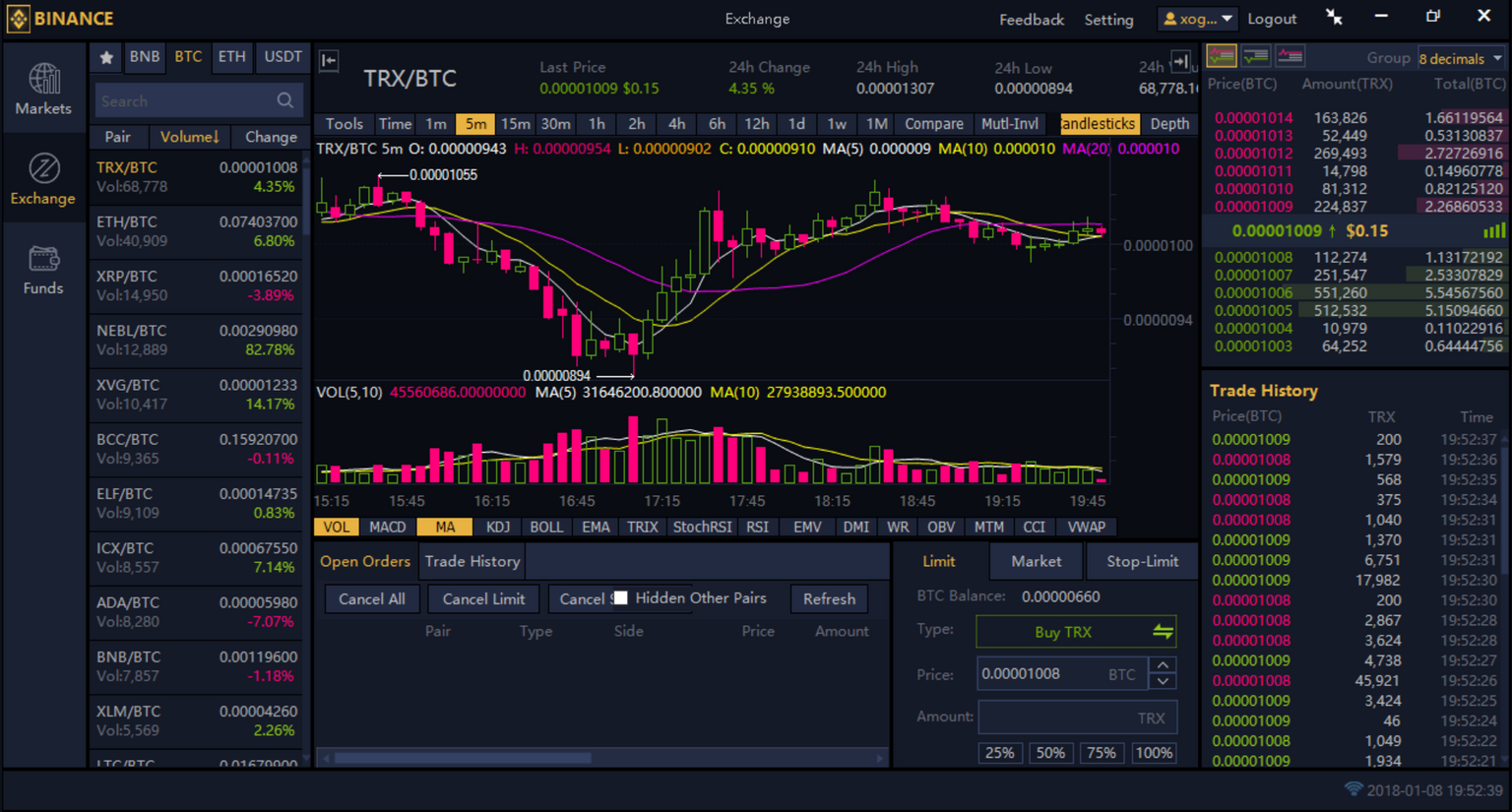Image resolution: width=1512 pixels, height=812 pixels.
Task: Click the search magnifier icon
Action: [284, 100]
